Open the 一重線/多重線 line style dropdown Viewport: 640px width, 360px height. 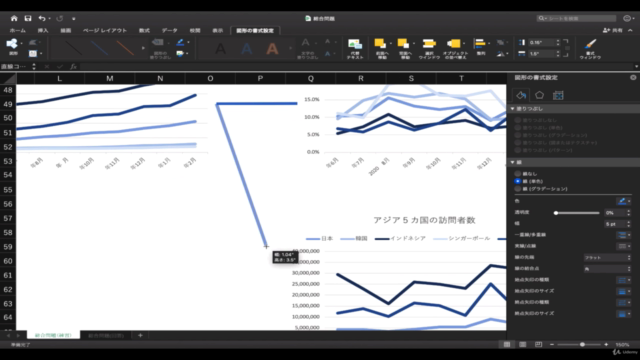[623, 235]
